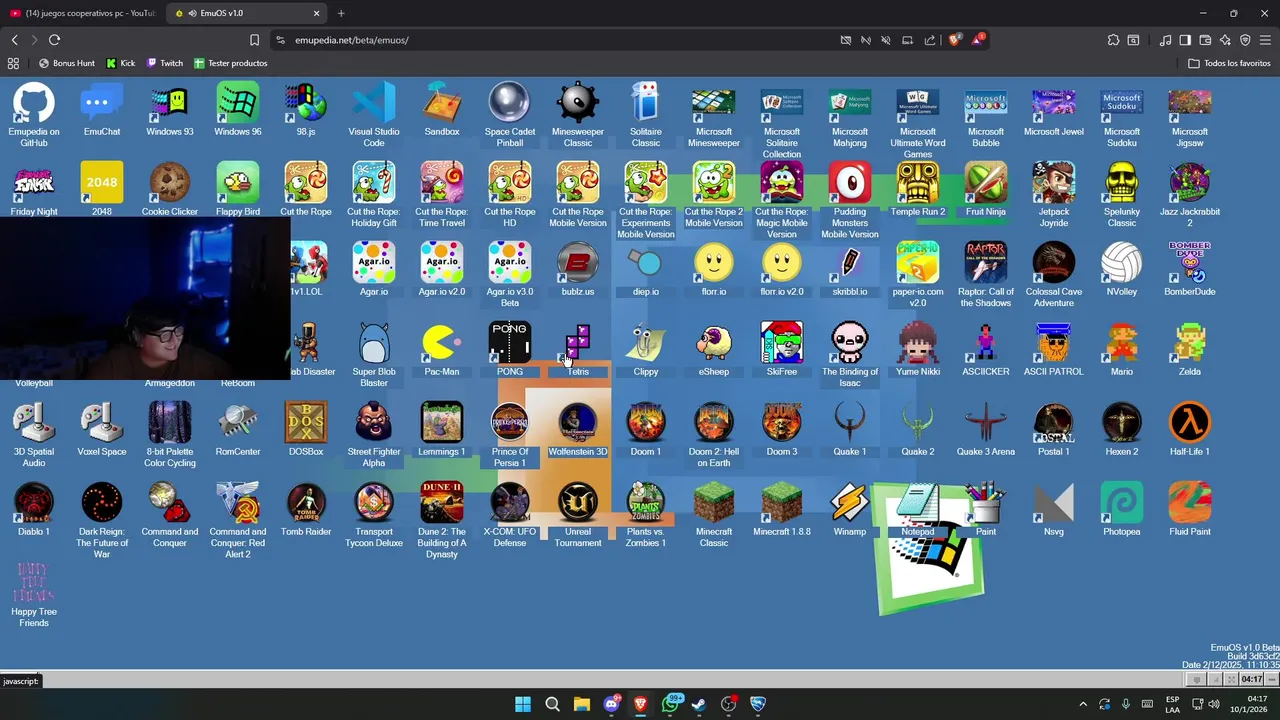This screenshot has height=720, width=1280.
Task: Open Bonus Hunt bookmark
Action: 66,63
